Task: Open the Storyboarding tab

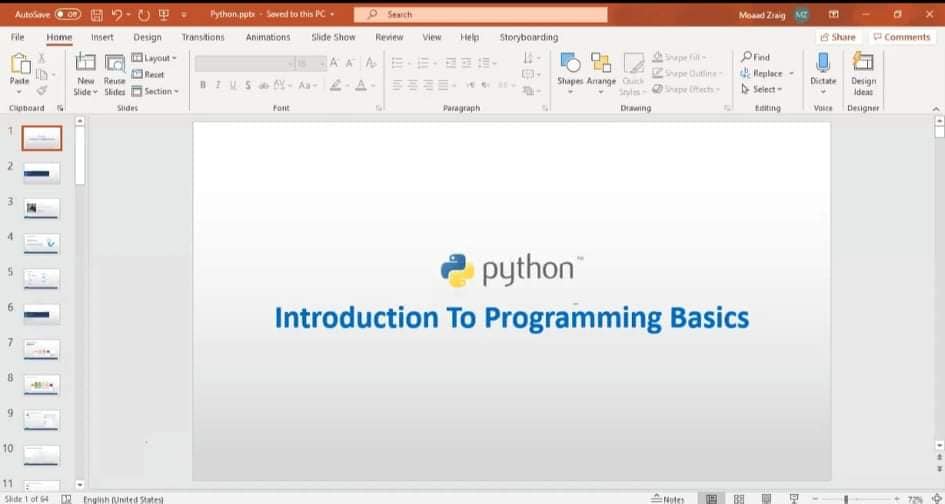Action: point(529,37)
